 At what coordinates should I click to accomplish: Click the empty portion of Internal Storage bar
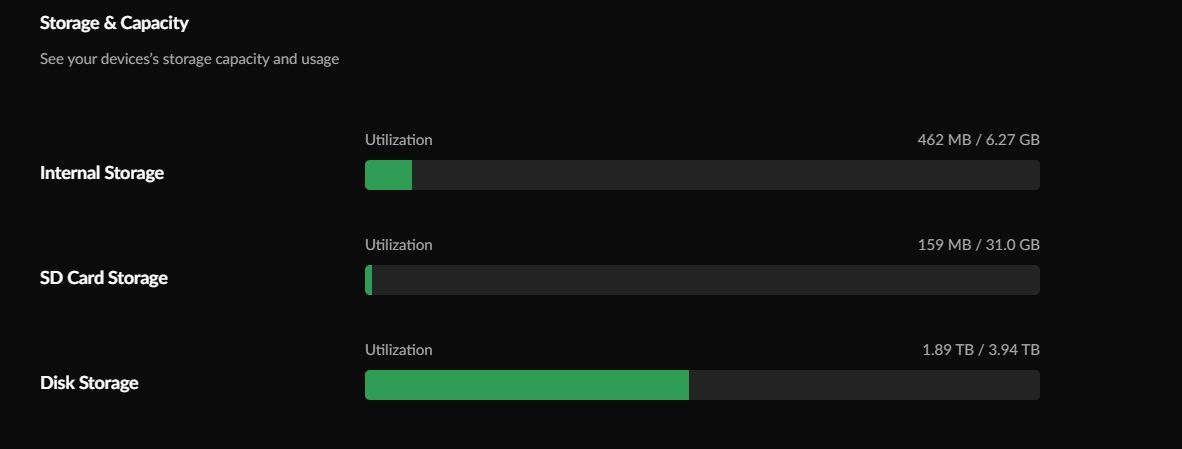click(725, 175)
